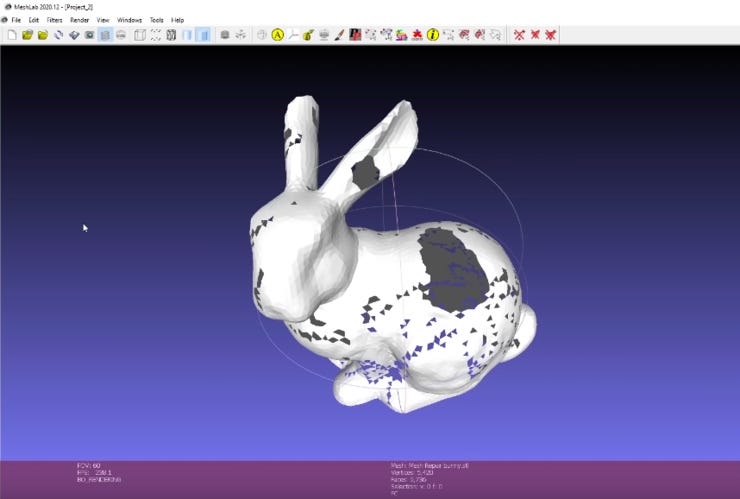Click the faded face selection icon
Screen dimensions: 740x499
(x=495, y=34)
